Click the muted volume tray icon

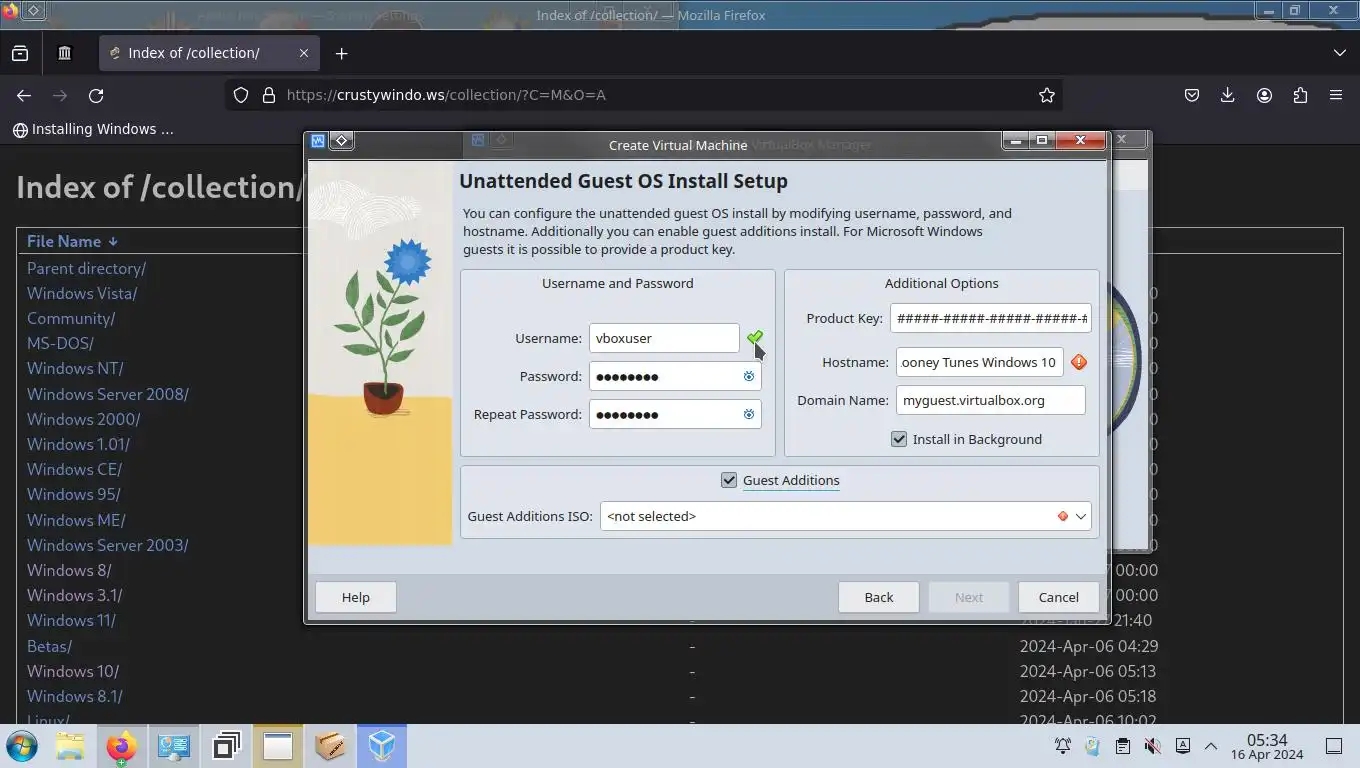[x=1152, y=746]
